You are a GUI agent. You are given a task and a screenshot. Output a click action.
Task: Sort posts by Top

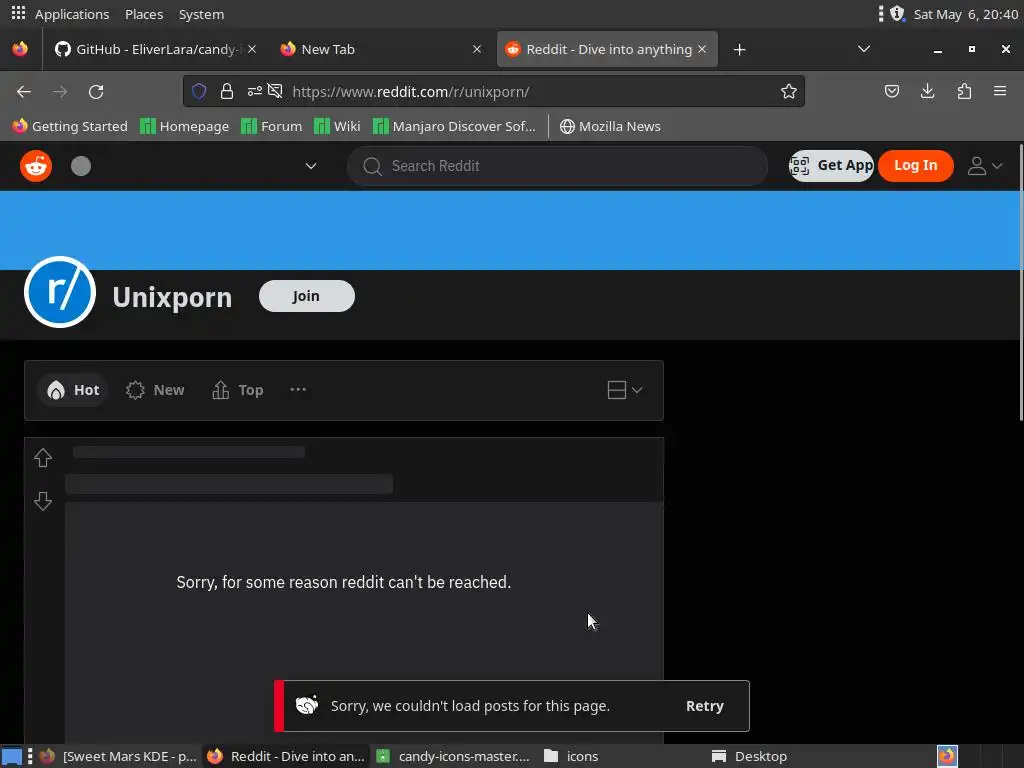(x=238, y=390)
